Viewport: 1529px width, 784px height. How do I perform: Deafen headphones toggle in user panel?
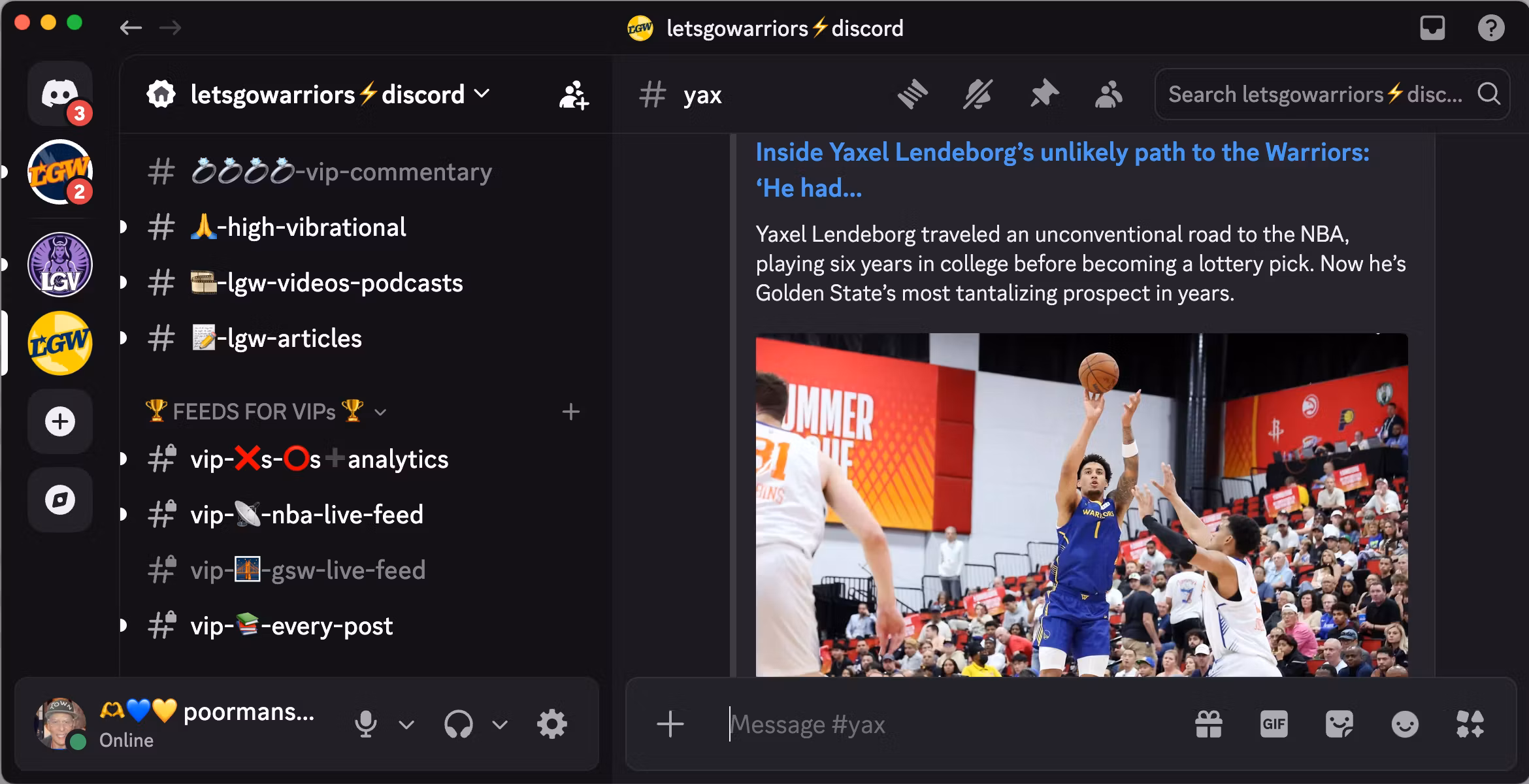pos(459,724)
